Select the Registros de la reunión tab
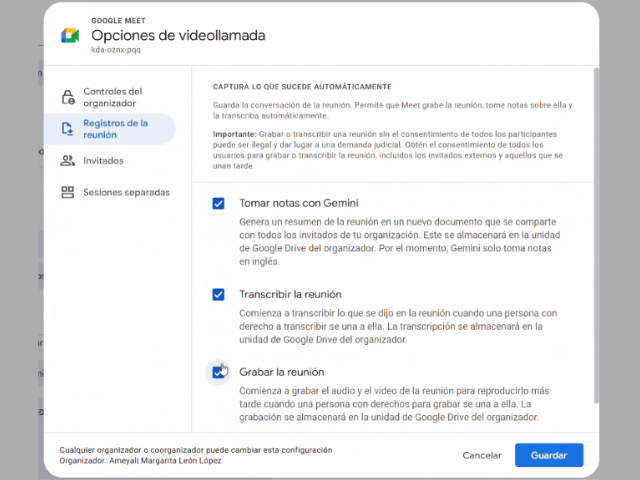Viewport: 640px width, 480px height. click(x=110, y=129)
